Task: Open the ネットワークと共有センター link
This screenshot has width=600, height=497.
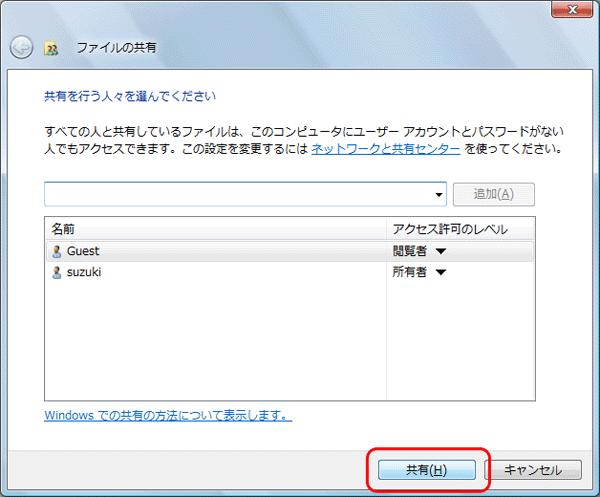Action: (385, 148)
